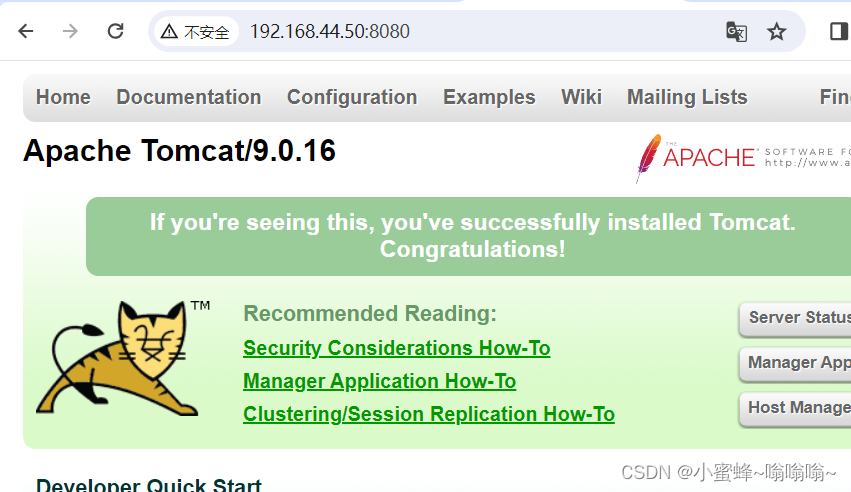This screenshot has width=851, height=492.
Task: Open Clustering/Session Replication How-To link
Action: click(429, 414)
